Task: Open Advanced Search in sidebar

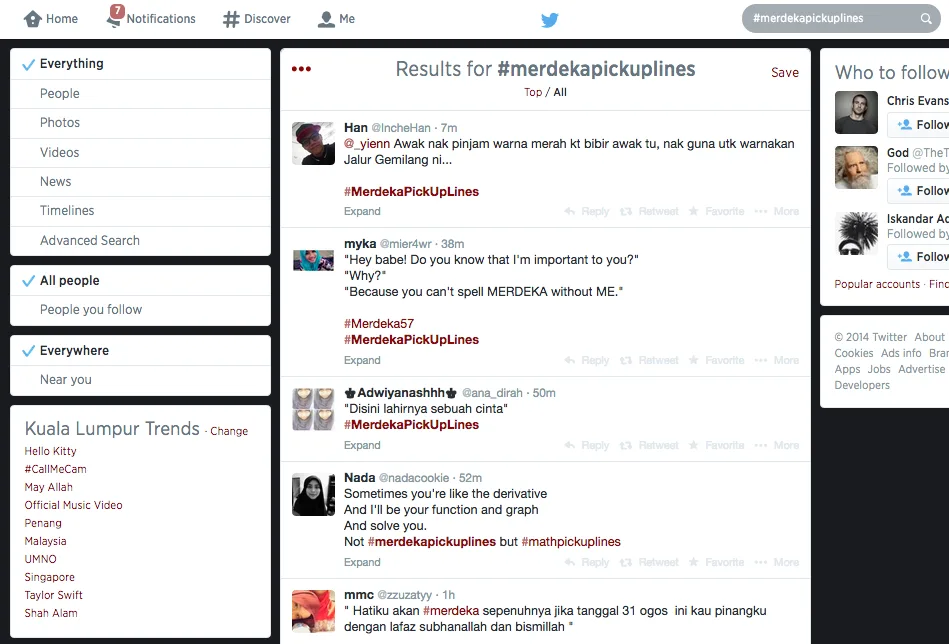Action: (x=90, y=241)
